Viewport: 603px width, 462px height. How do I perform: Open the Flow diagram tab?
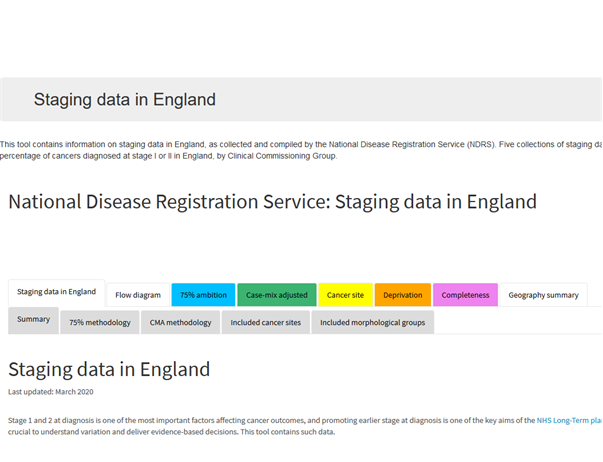(x=138, y=295)
